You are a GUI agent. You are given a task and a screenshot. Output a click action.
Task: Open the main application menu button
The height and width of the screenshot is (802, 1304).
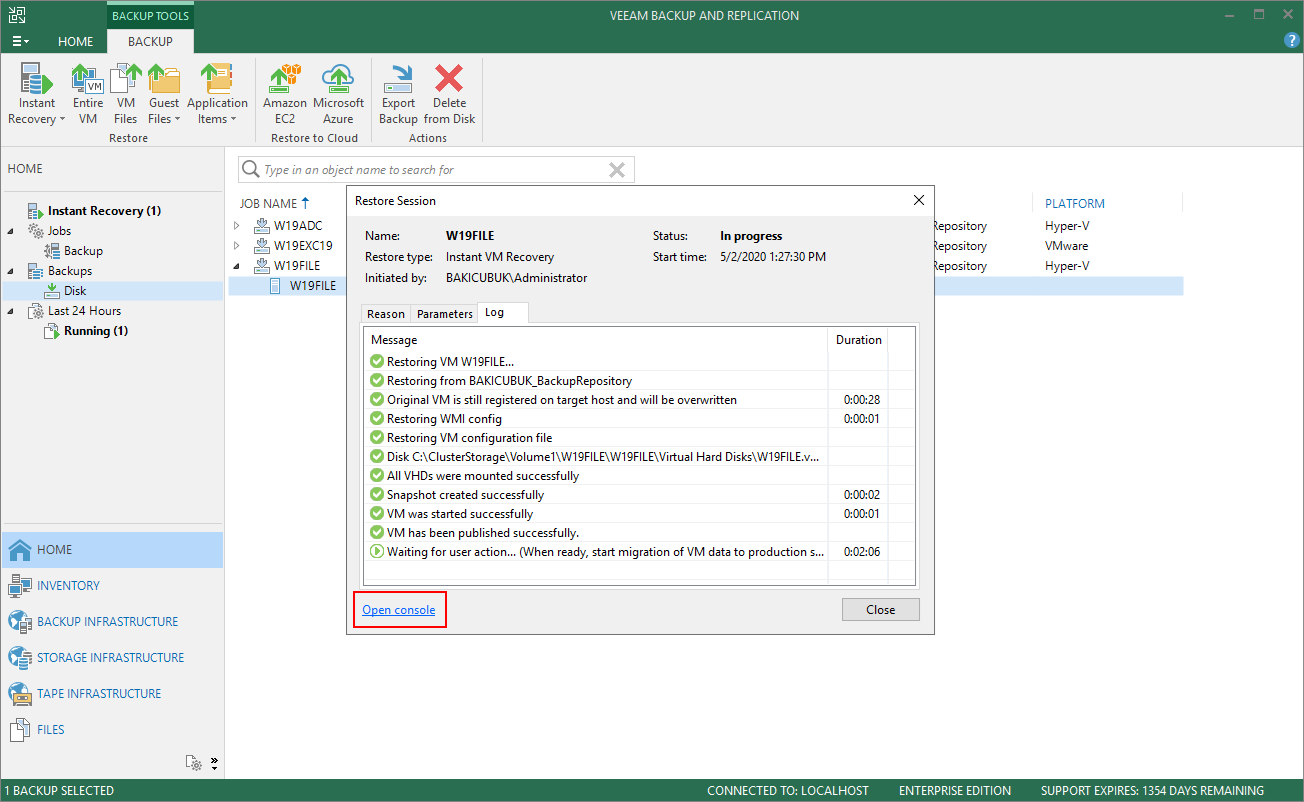tap(19, 42)
